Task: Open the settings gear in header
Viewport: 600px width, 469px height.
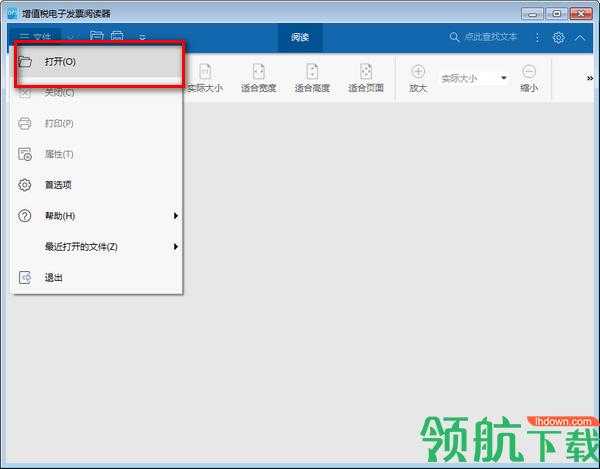Action: 558,37
